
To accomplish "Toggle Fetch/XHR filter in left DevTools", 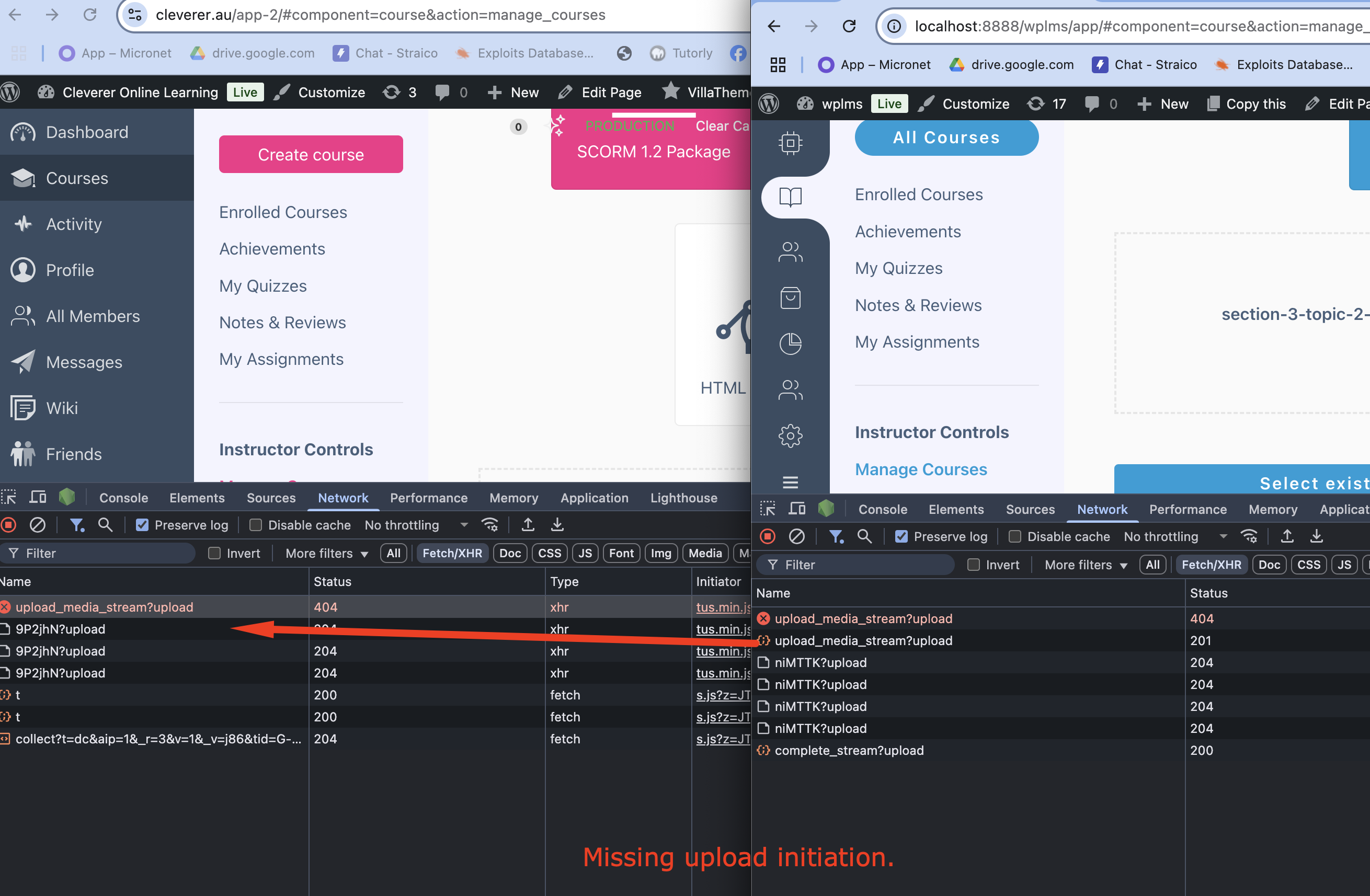I will pyautogui.click(x=452, y=553).
